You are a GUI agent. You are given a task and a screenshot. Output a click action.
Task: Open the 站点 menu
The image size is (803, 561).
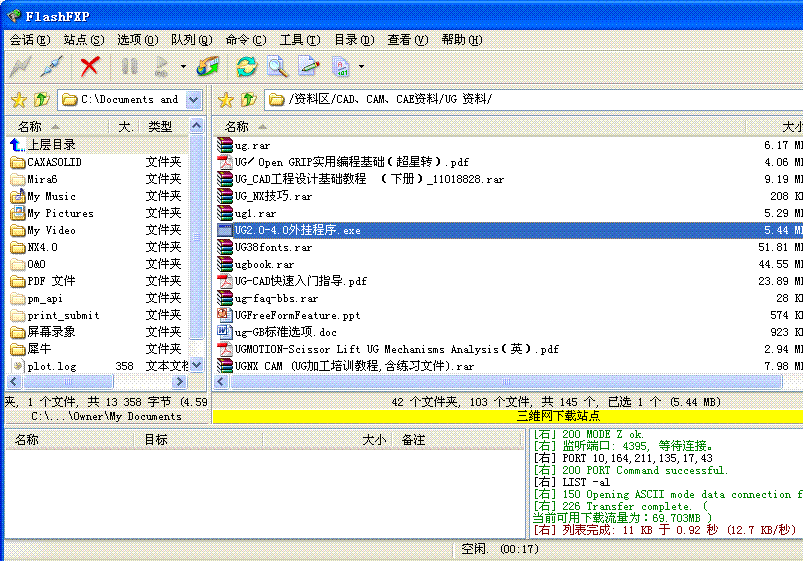coord(84,40)
